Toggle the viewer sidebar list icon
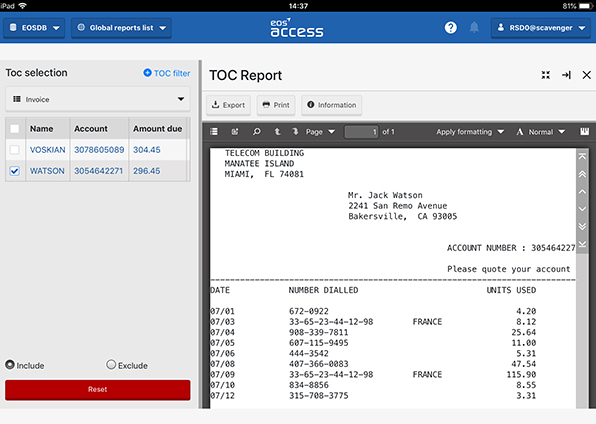 214,132
